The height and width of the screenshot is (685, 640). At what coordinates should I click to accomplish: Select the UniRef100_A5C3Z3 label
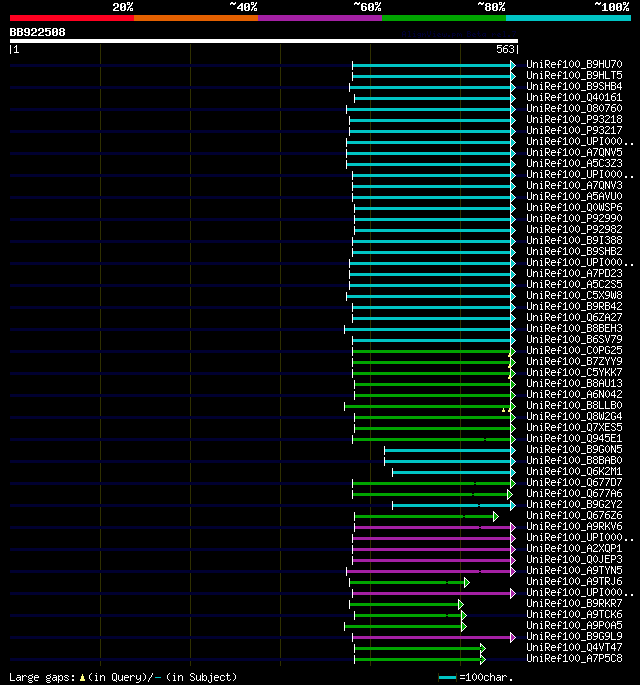pyautogui.click(x=574, y=163)
